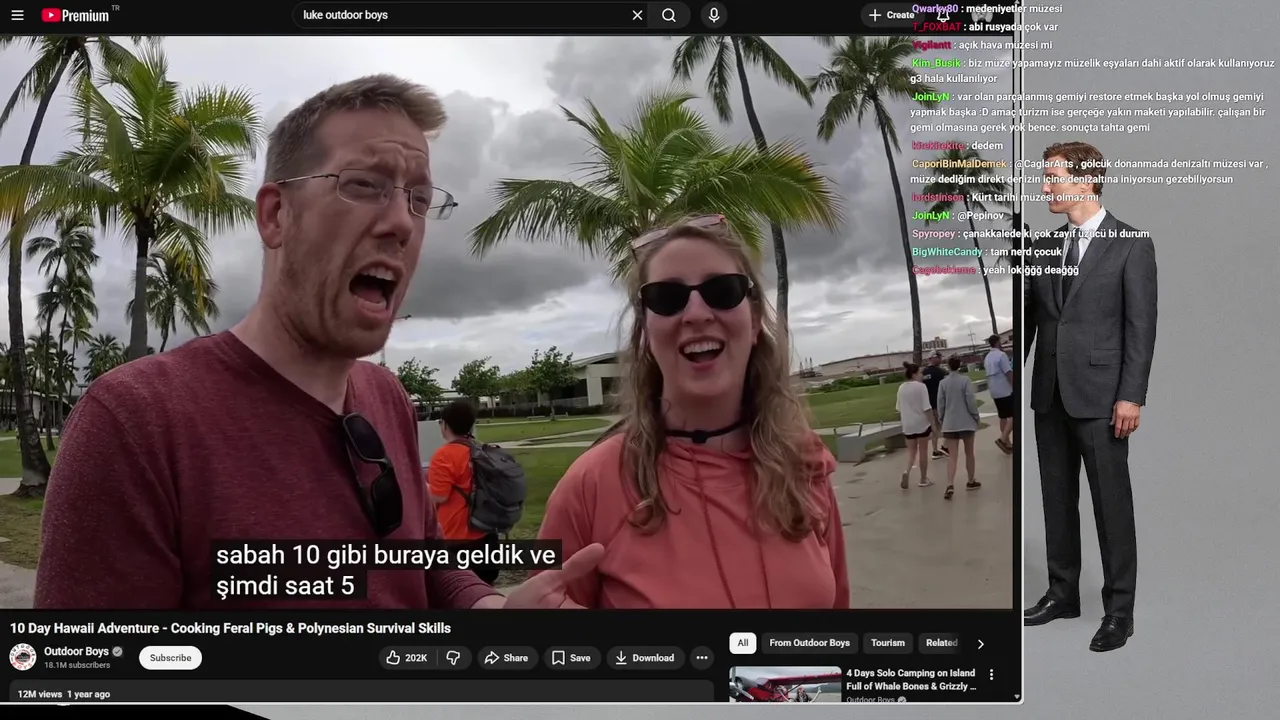The image size is (1280, 720).
Task: Click the search magnifier button
Action: [x=669, y=15]
